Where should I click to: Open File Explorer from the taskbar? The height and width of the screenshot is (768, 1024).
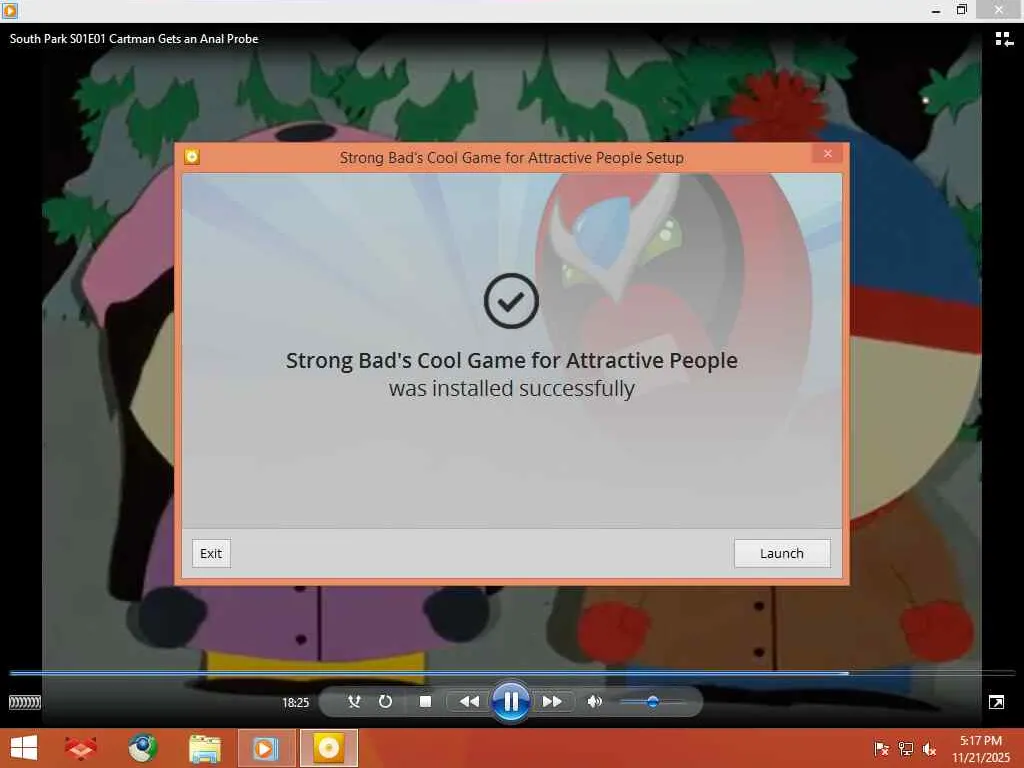click(x=204, y=748)
